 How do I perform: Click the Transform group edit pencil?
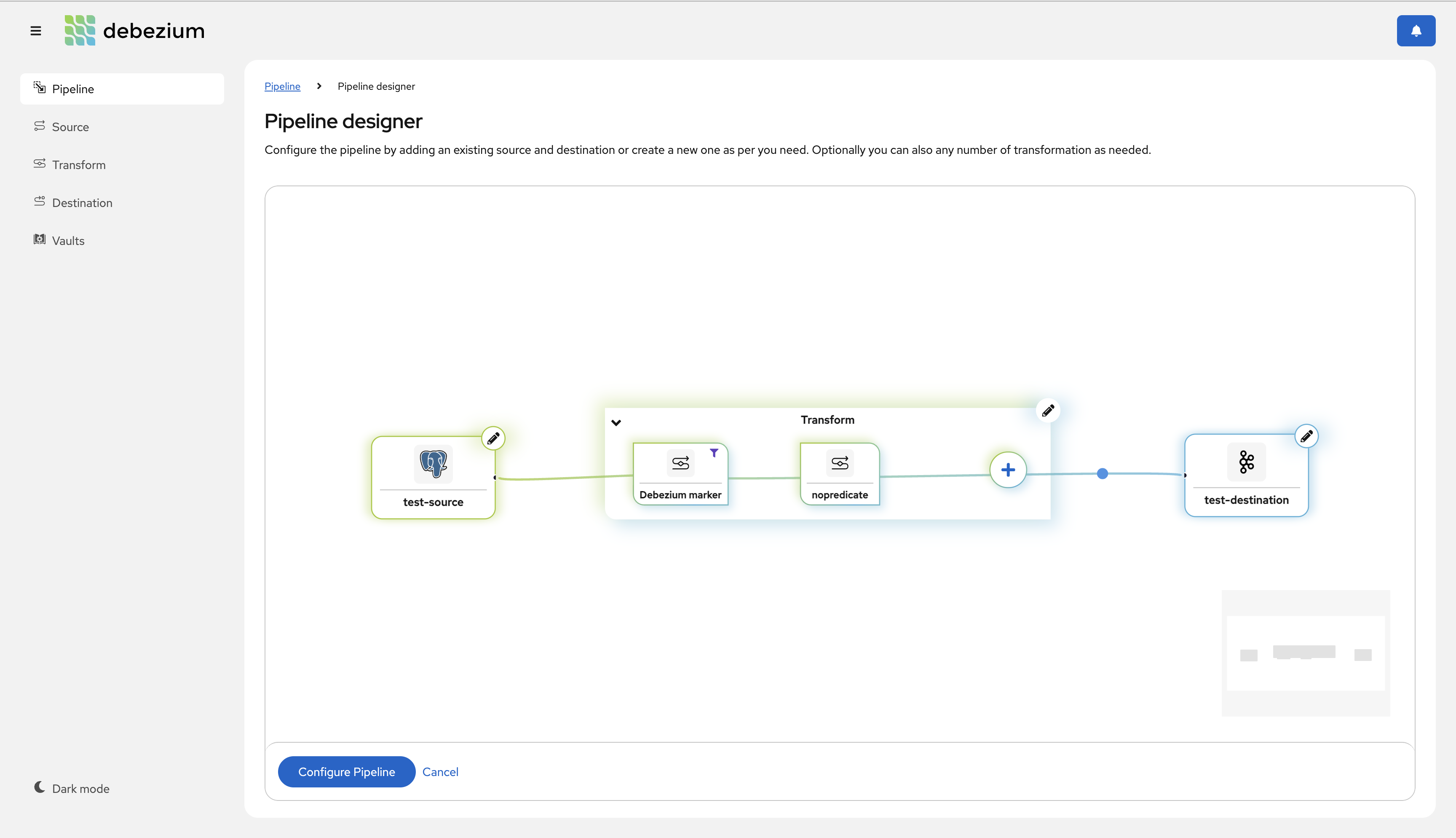(x=1048, y=411)
